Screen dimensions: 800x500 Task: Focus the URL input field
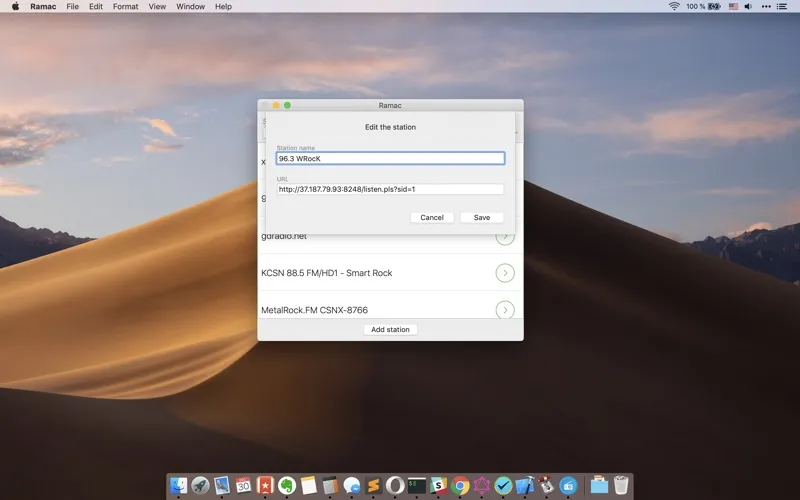pos(390,189)
